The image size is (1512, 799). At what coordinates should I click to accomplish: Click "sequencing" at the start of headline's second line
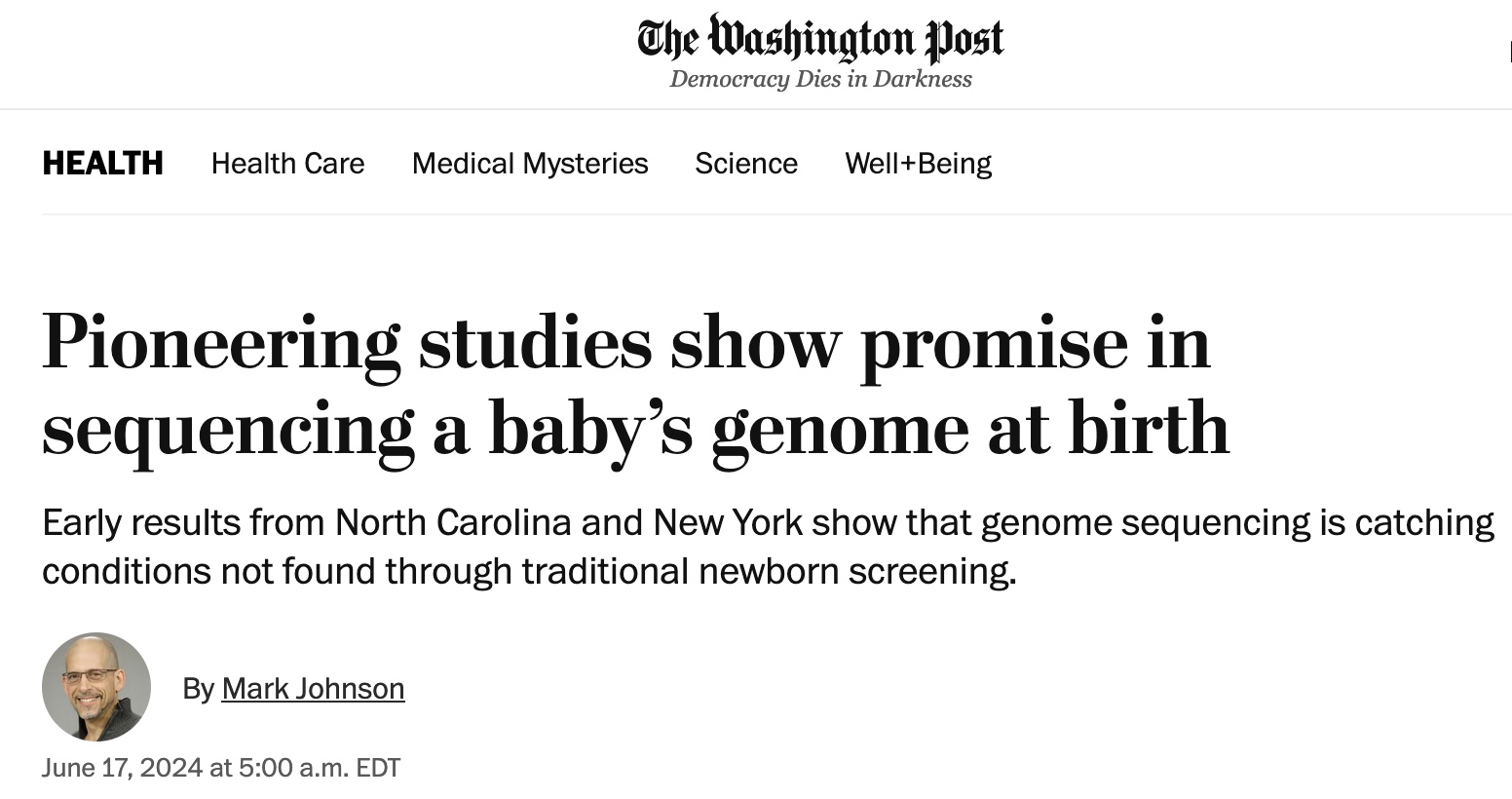click(228, 429)
